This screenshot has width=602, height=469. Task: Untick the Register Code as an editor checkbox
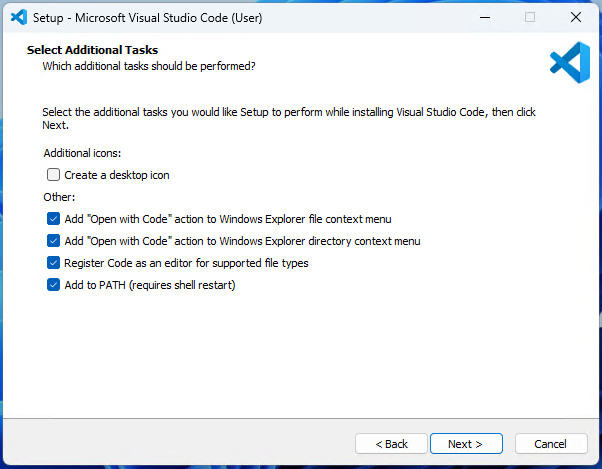click(x=53, y=263)
